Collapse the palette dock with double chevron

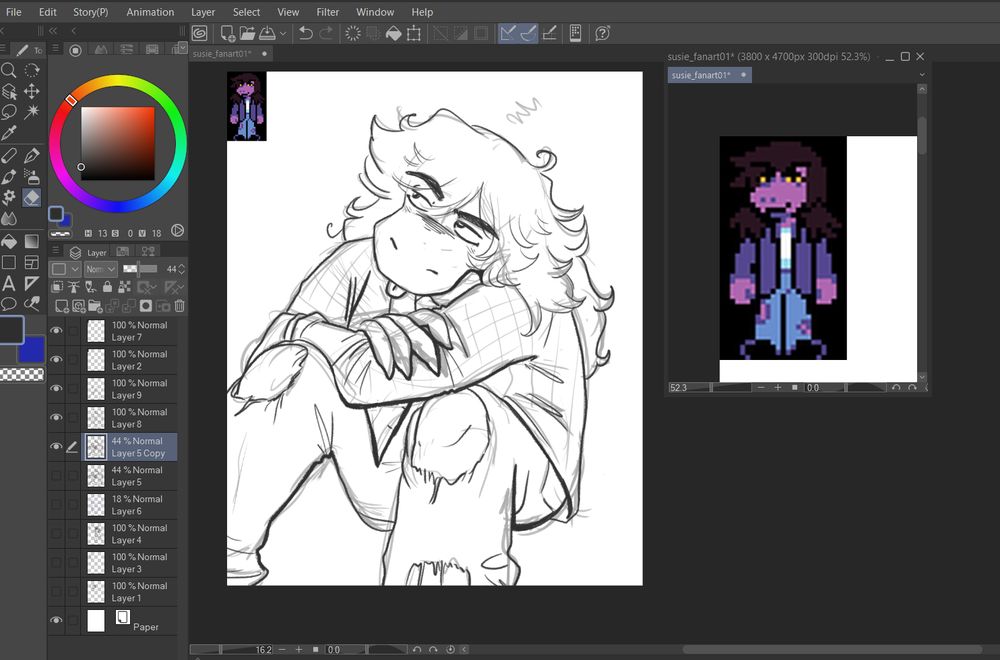[53, 30]
